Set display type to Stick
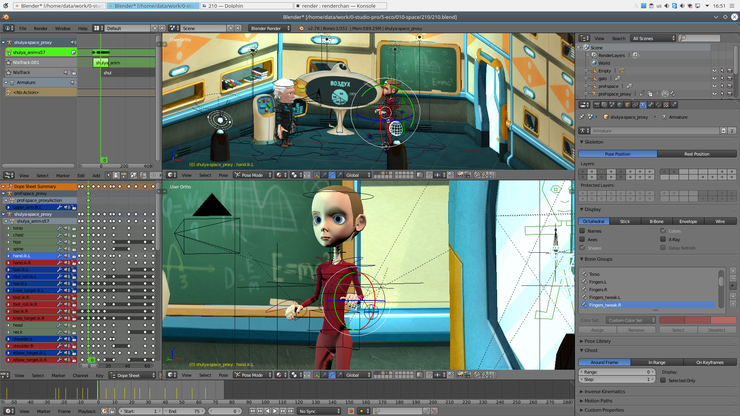The height and width of the screenshot is (416, 740). pos(625,221)
